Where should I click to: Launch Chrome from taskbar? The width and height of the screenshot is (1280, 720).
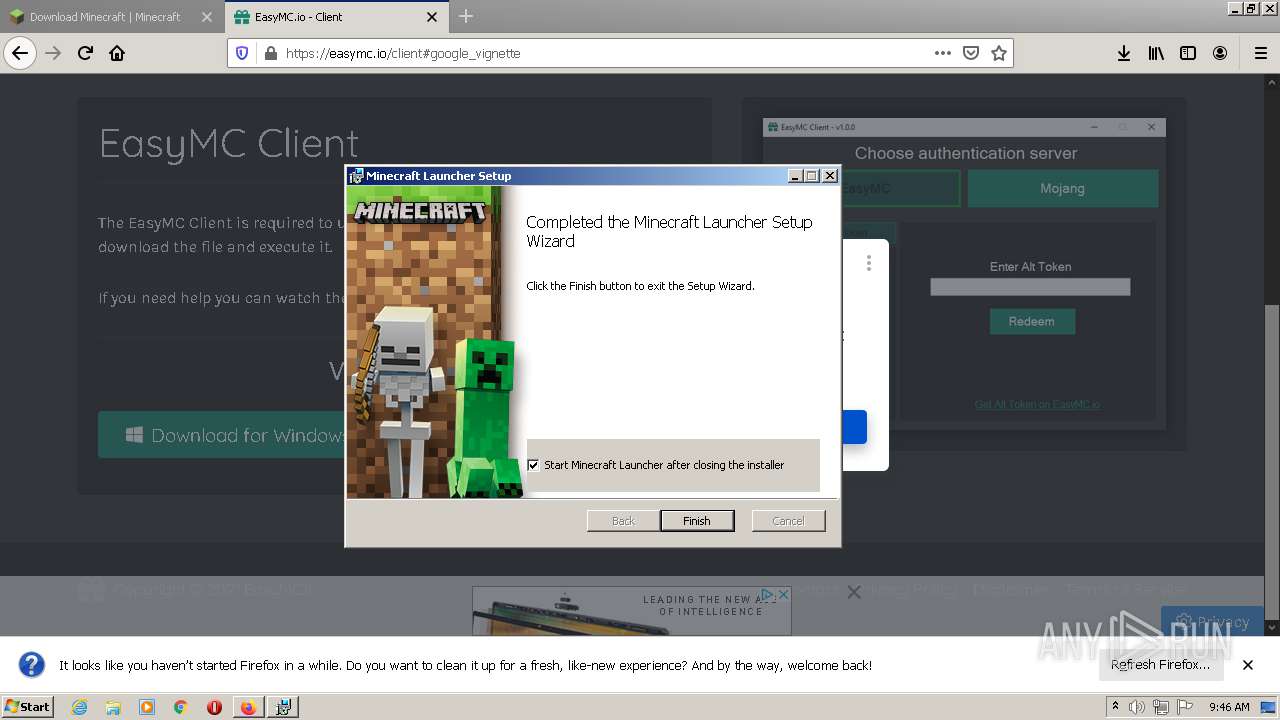pyautogui.click(x=180, y=707)
